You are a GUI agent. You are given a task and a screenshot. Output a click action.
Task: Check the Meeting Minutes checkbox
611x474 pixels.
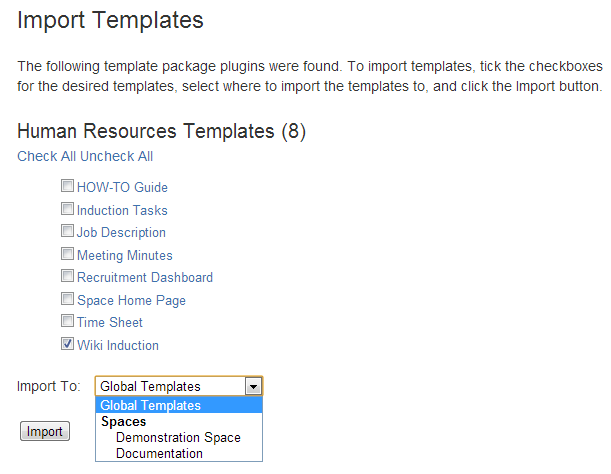[67, 254]
